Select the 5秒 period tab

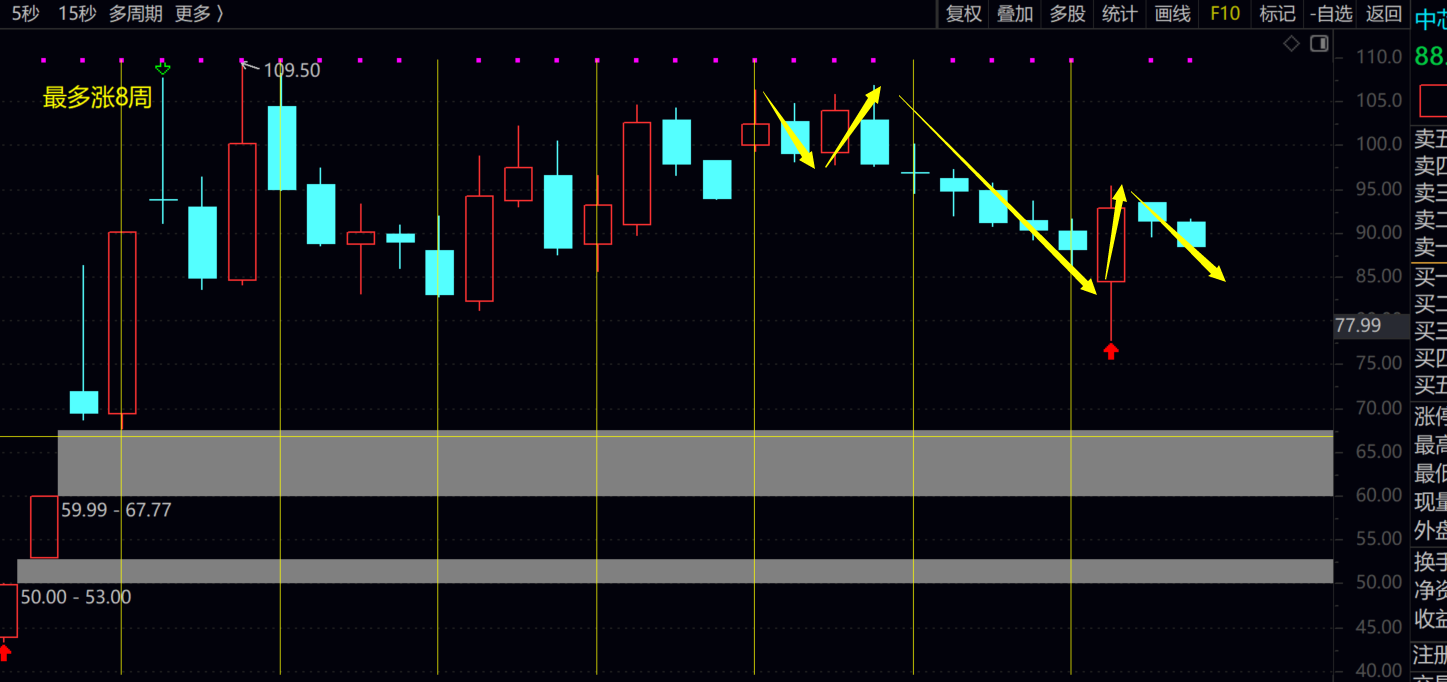click(x=25, y=13)
